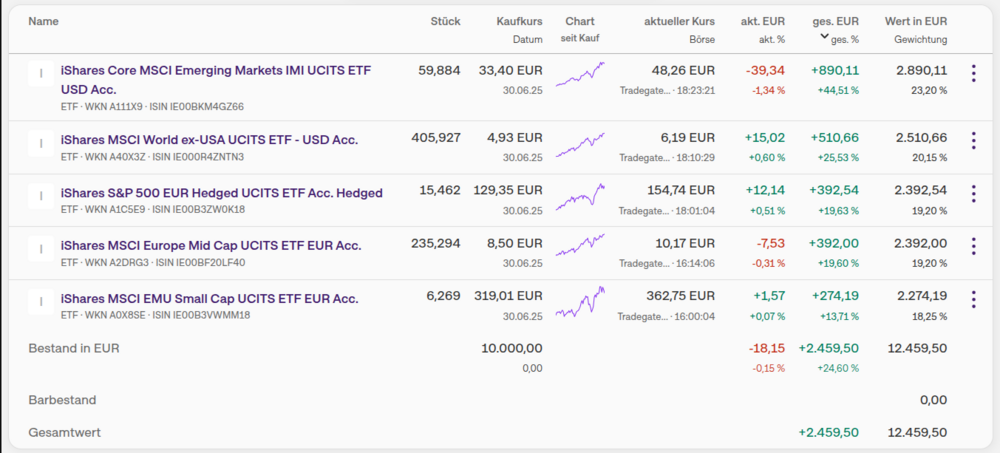Sort by Stück column header
The image size is (1000, 453).
pyautogui.click(x=445, y=21)
